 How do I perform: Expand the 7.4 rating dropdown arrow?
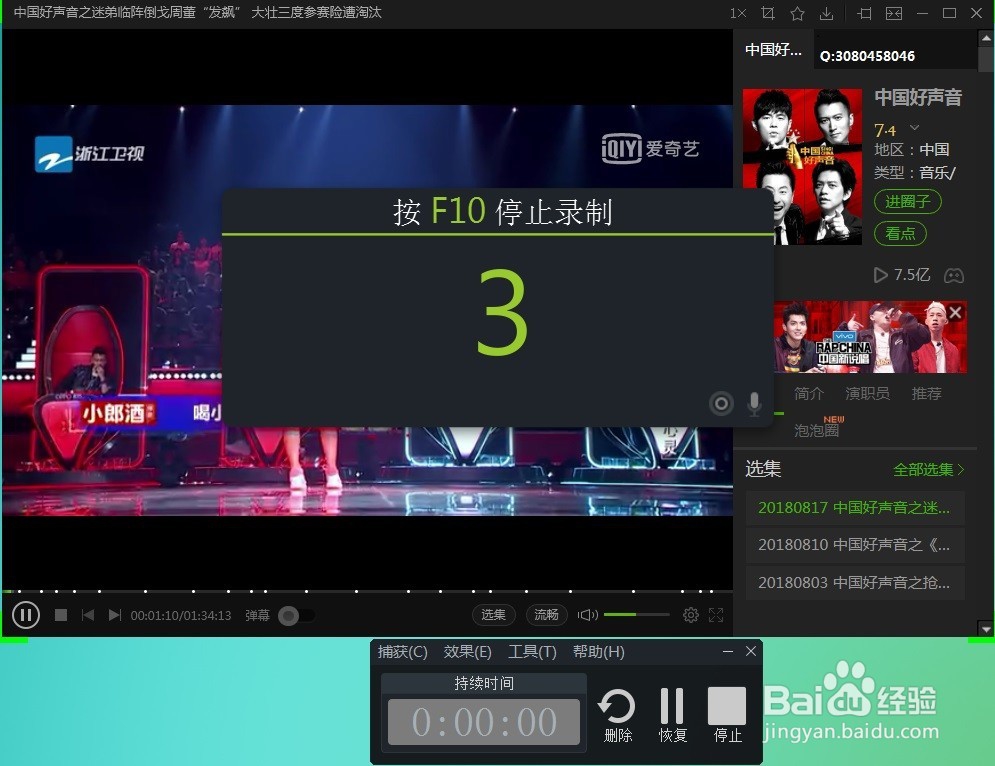pos(914,128)
